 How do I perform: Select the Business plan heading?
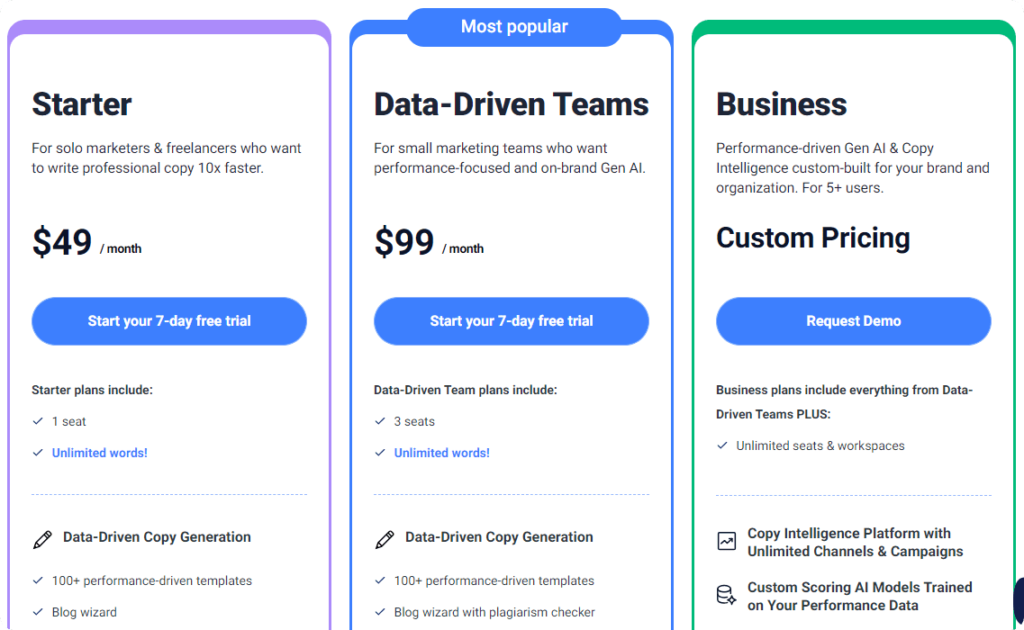pyautogui.click(x=781, y=104)
